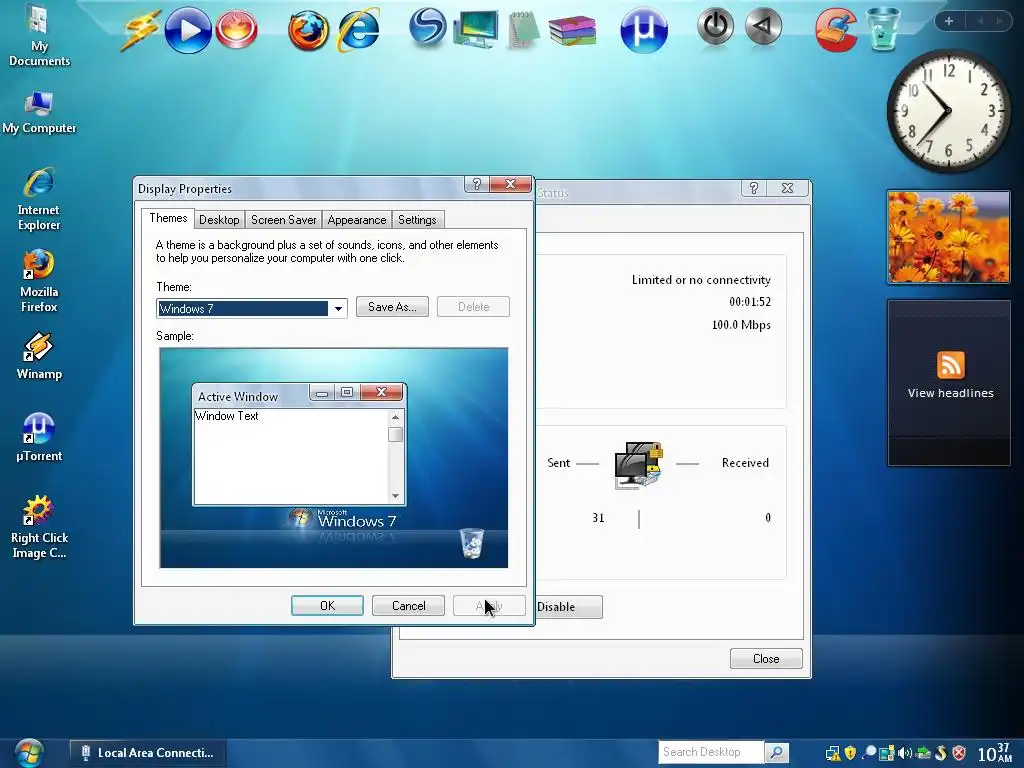Viewport: 1024px width, 768px height.
Task: Click the "Limited or no connectivity" status text
Action: [x=701, y=280]
